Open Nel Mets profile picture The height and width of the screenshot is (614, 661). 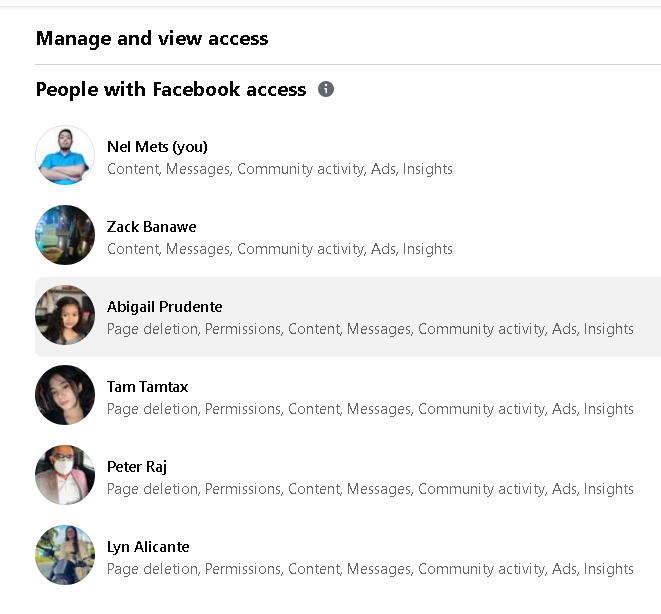[65, 155]
